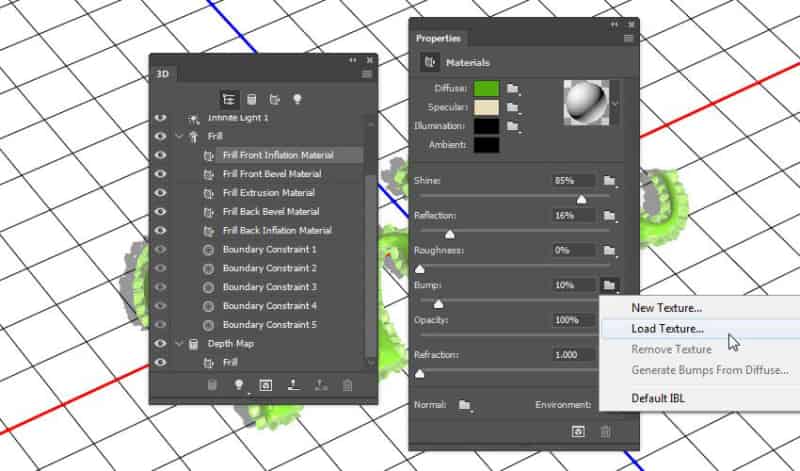Screen dimensions: 800x471
Task: Open Specular texture folder menu
Action: coord(513,108)
